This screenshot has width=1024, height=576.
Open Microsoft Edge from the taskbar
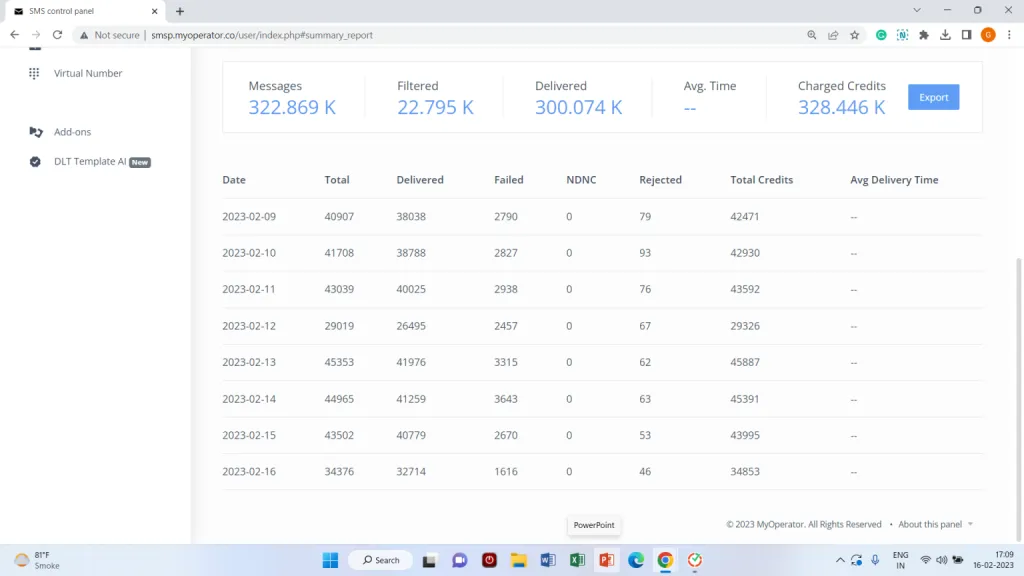click(636, 560)
